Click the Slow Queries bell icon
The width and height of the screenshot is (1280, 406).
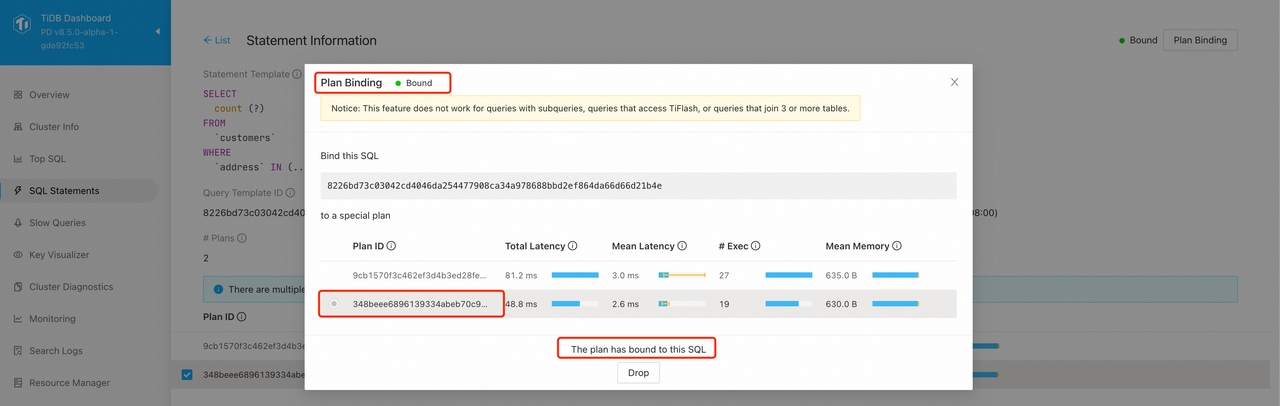[x=18, y=223]
